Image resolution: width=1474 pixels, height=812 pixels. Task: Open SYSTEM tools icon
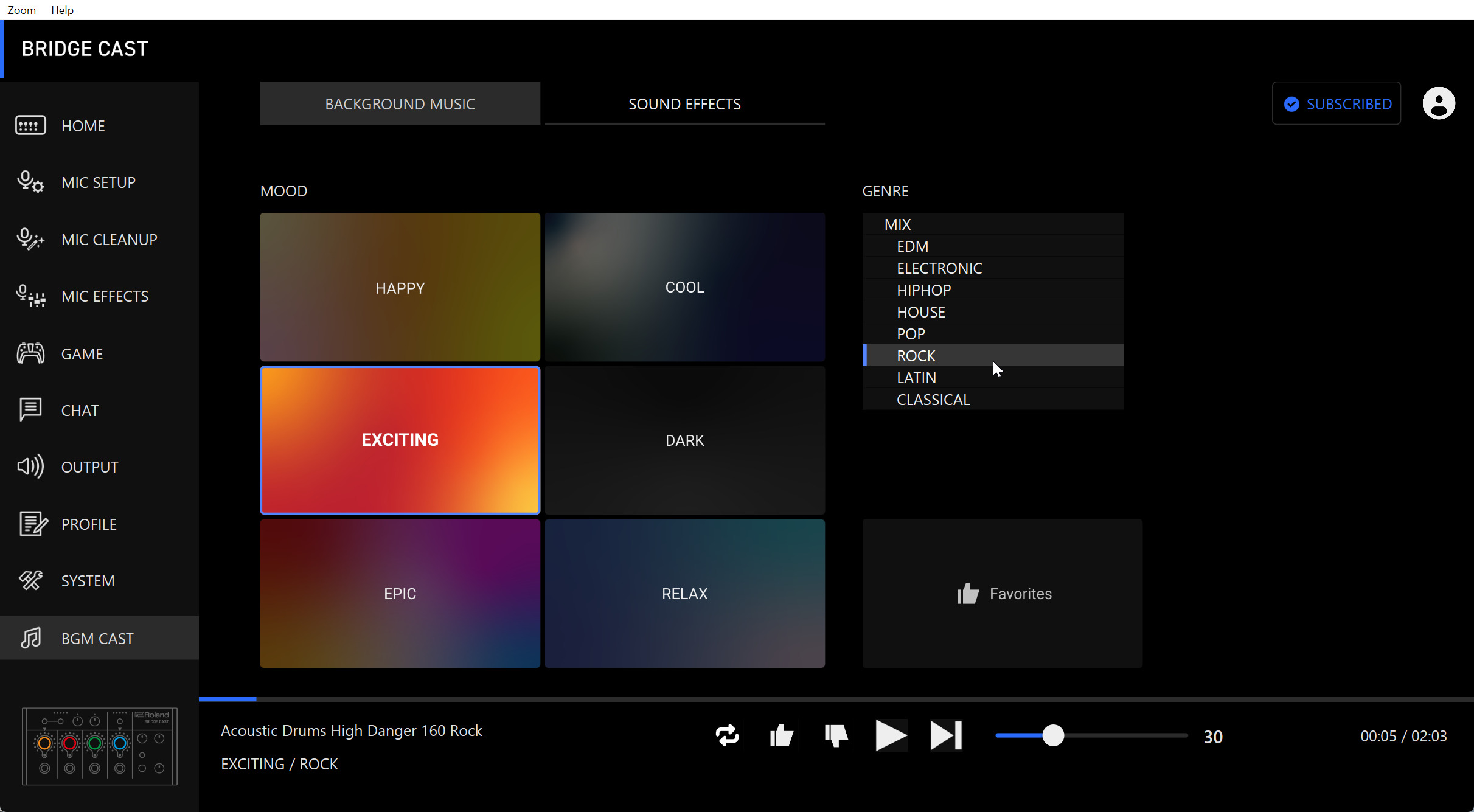(x=30, y=580)
